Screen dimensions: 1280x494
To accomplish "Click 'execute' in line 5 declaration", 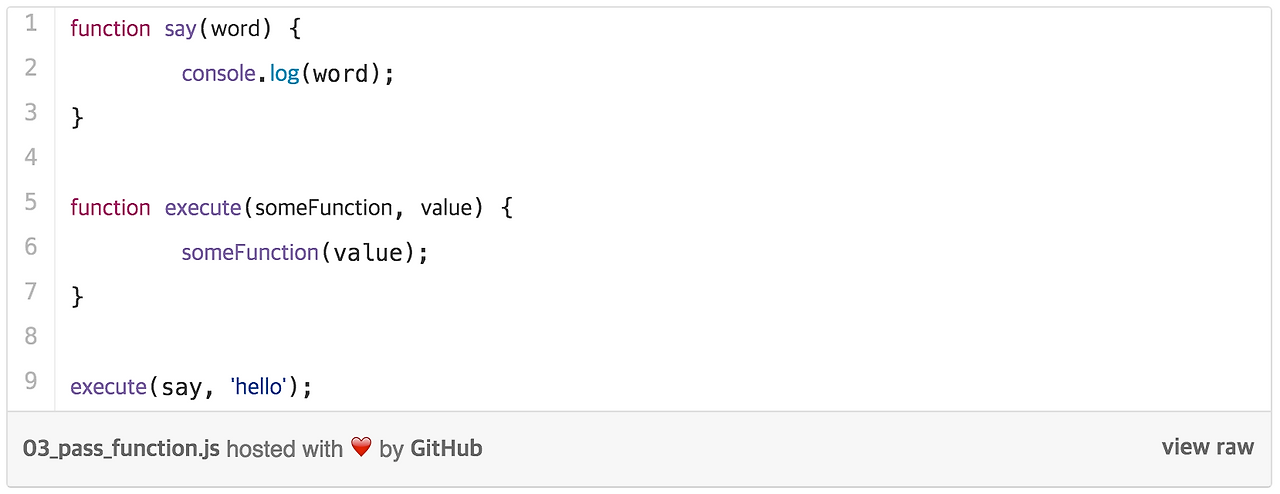I will pos(203,208).
